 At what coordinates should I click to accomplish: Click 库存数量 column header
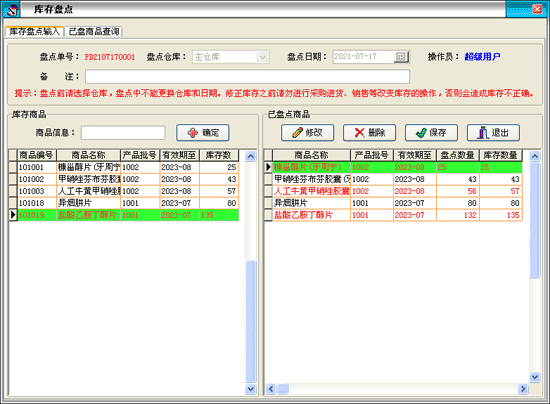pos(501,155)
